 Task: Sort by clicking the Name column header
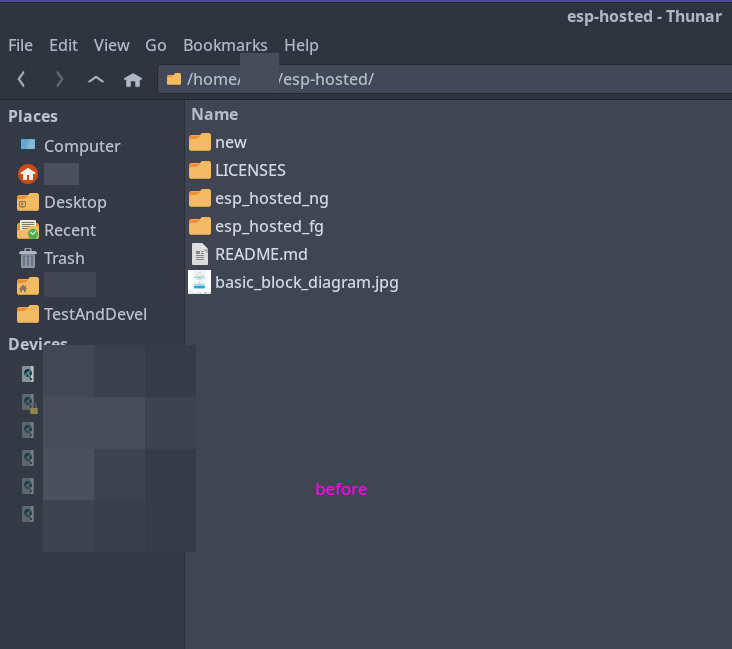click(215, 114)
